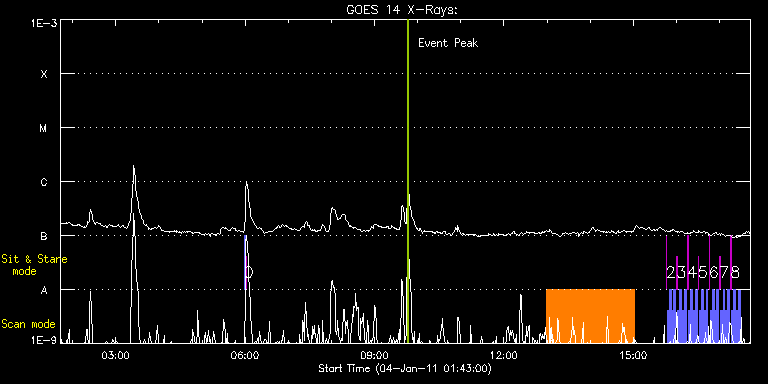Click the yellow "Sit & Stare mode" label

tap(34, 265)
